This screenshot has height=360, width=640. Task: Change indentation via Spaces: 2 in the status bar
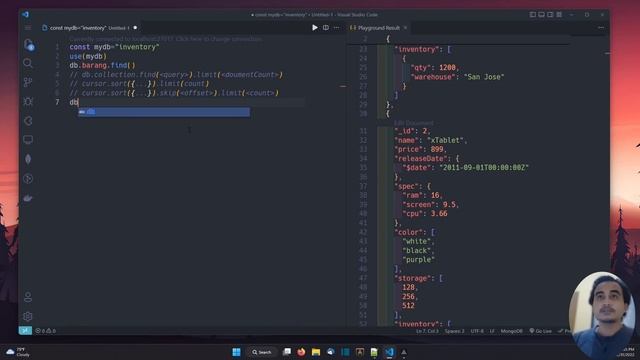click(x=454, y=331)
